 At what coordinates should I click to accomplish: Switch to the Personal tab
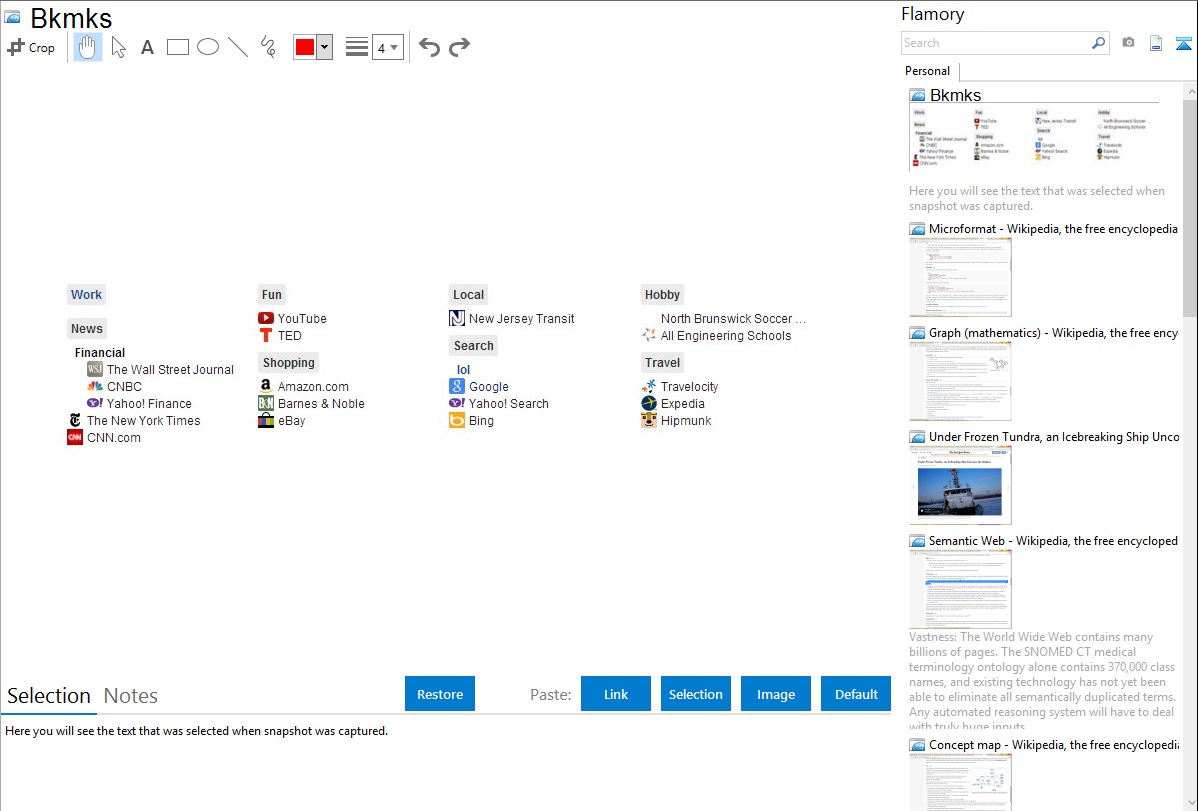(928, 71)
